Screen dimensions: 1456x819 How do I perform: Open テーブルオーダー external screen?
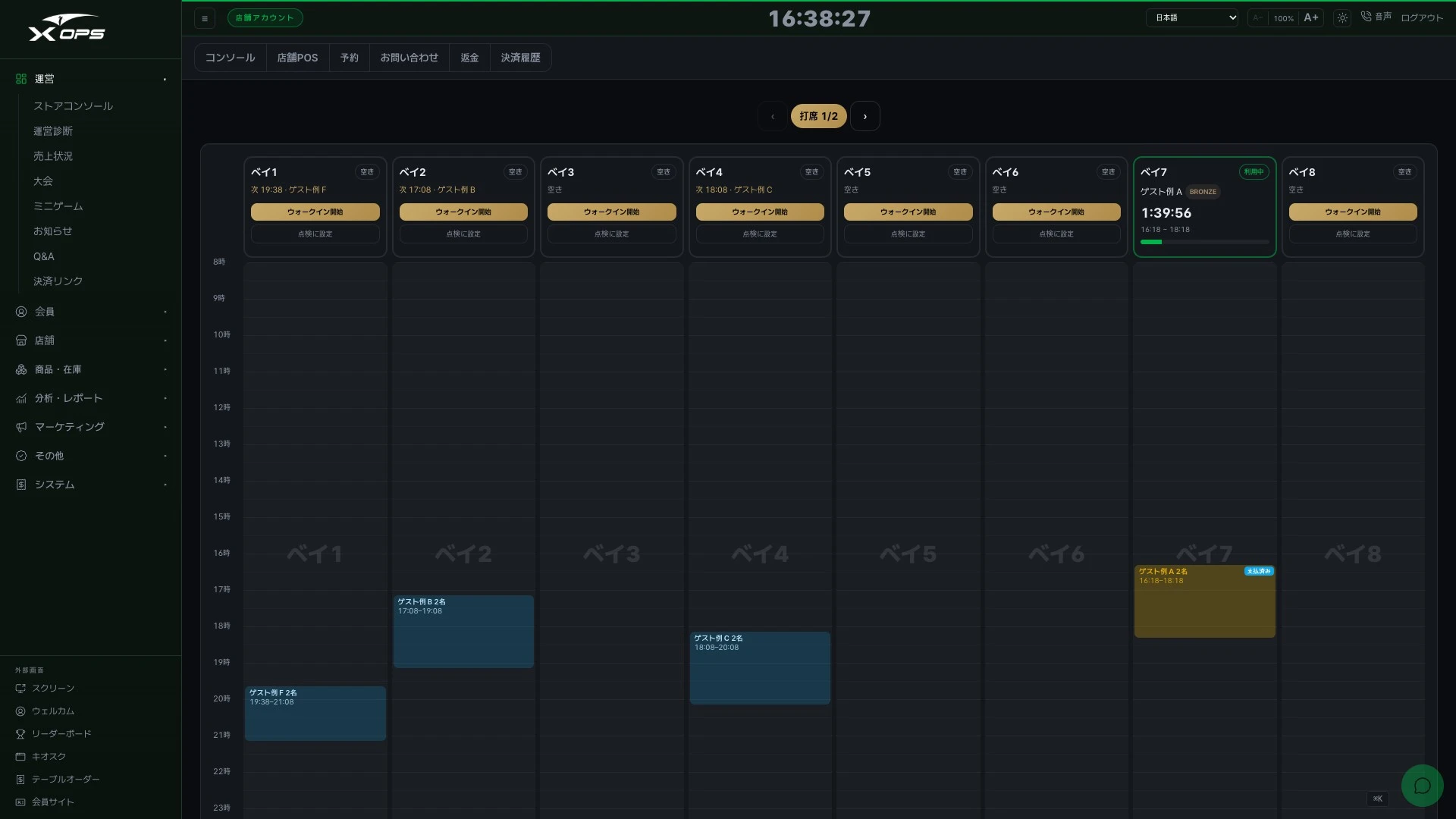pyautogui.click(x=58, y=780)
